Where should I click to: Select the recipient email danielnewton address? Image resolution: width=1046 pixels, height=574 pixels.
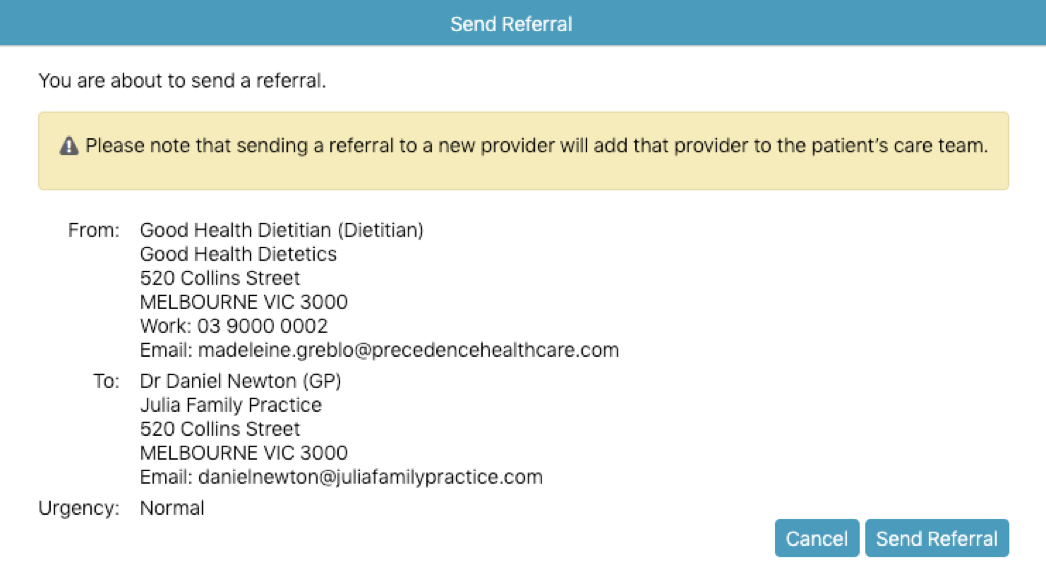click(x=370, y=477)
